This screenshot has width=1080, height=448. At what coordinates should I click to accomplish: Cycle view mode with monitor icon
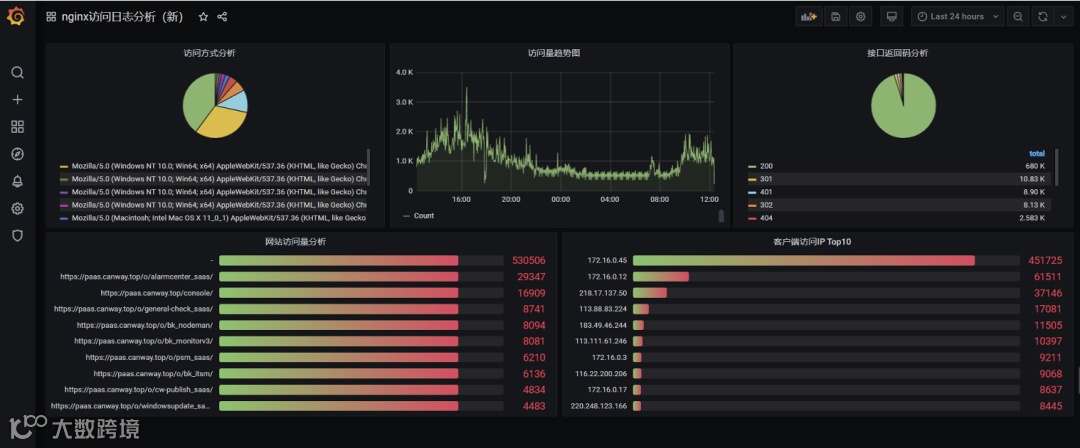coord(891,17)
